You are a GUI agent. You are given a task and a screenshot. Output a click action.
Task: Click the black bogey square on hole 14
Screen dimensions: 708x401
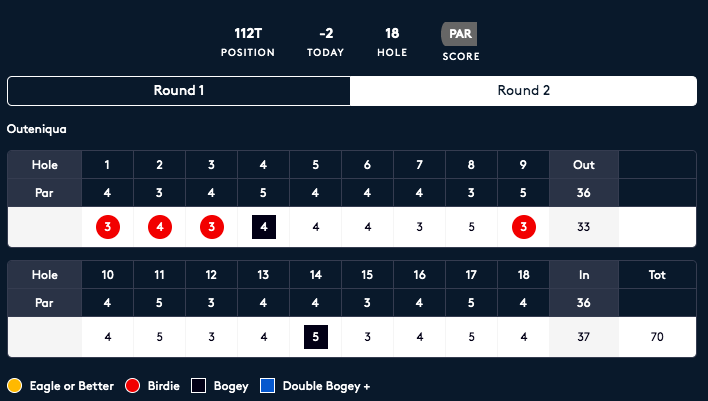316,337
